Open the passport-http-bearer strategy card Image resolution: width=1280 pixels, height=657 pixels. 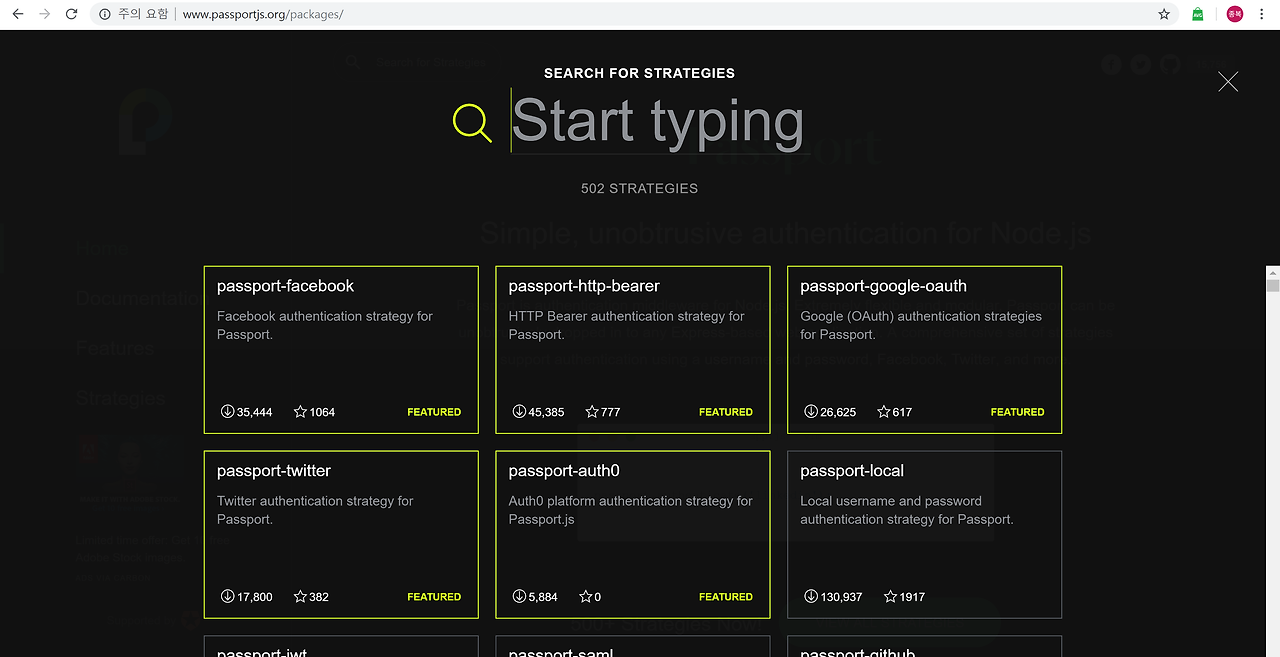(x=633, y=350)
